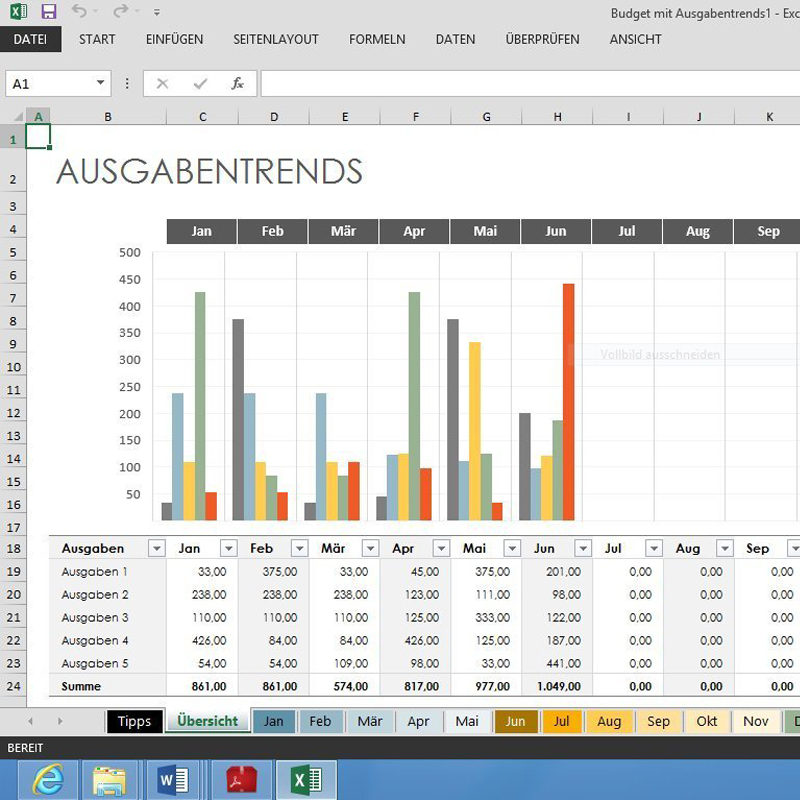
Task: Click the Cancel (X) icon in formula bar
Action: (x=162, y=83)
